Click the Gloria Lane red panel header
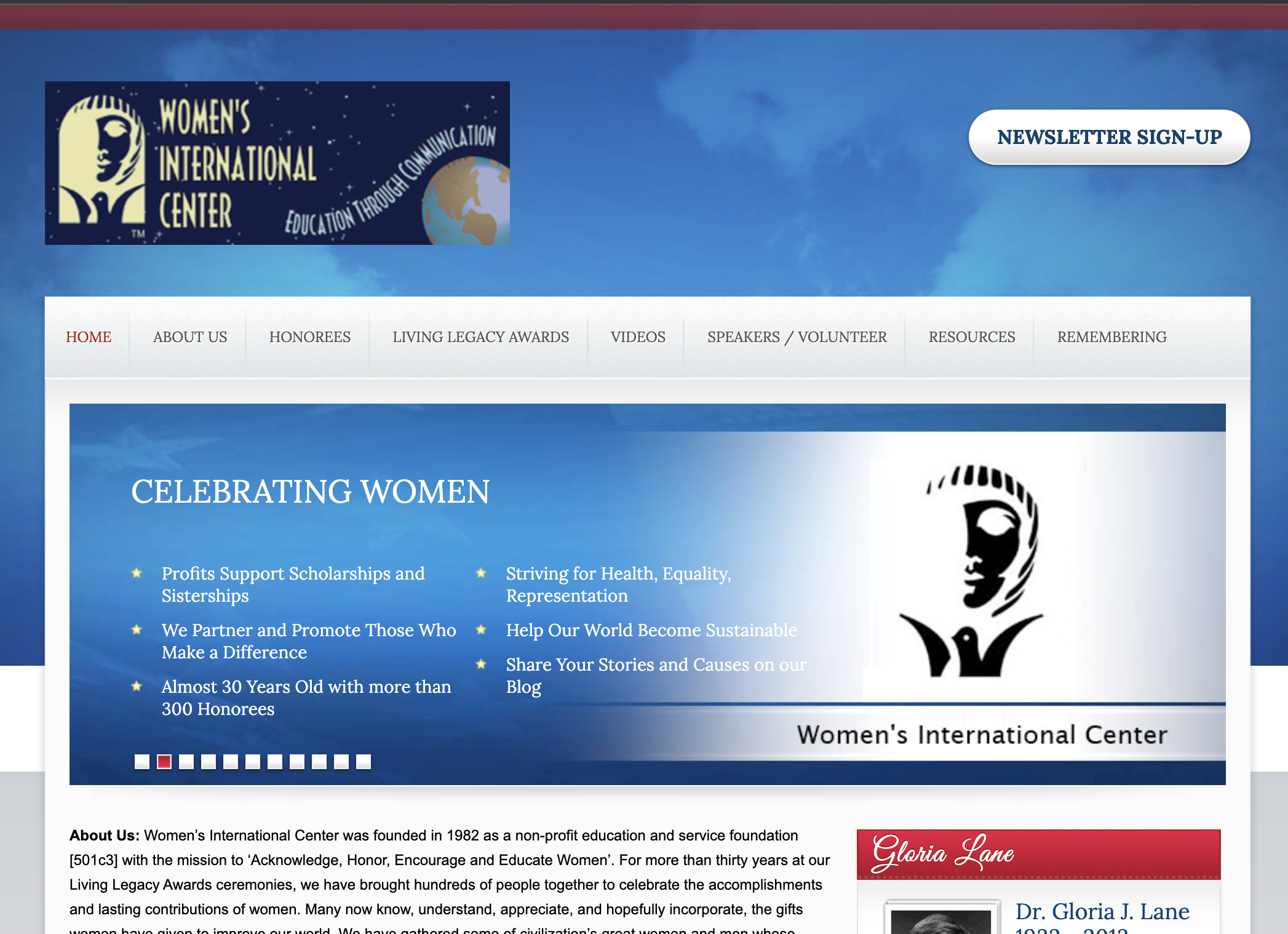 click(1038, 854)
